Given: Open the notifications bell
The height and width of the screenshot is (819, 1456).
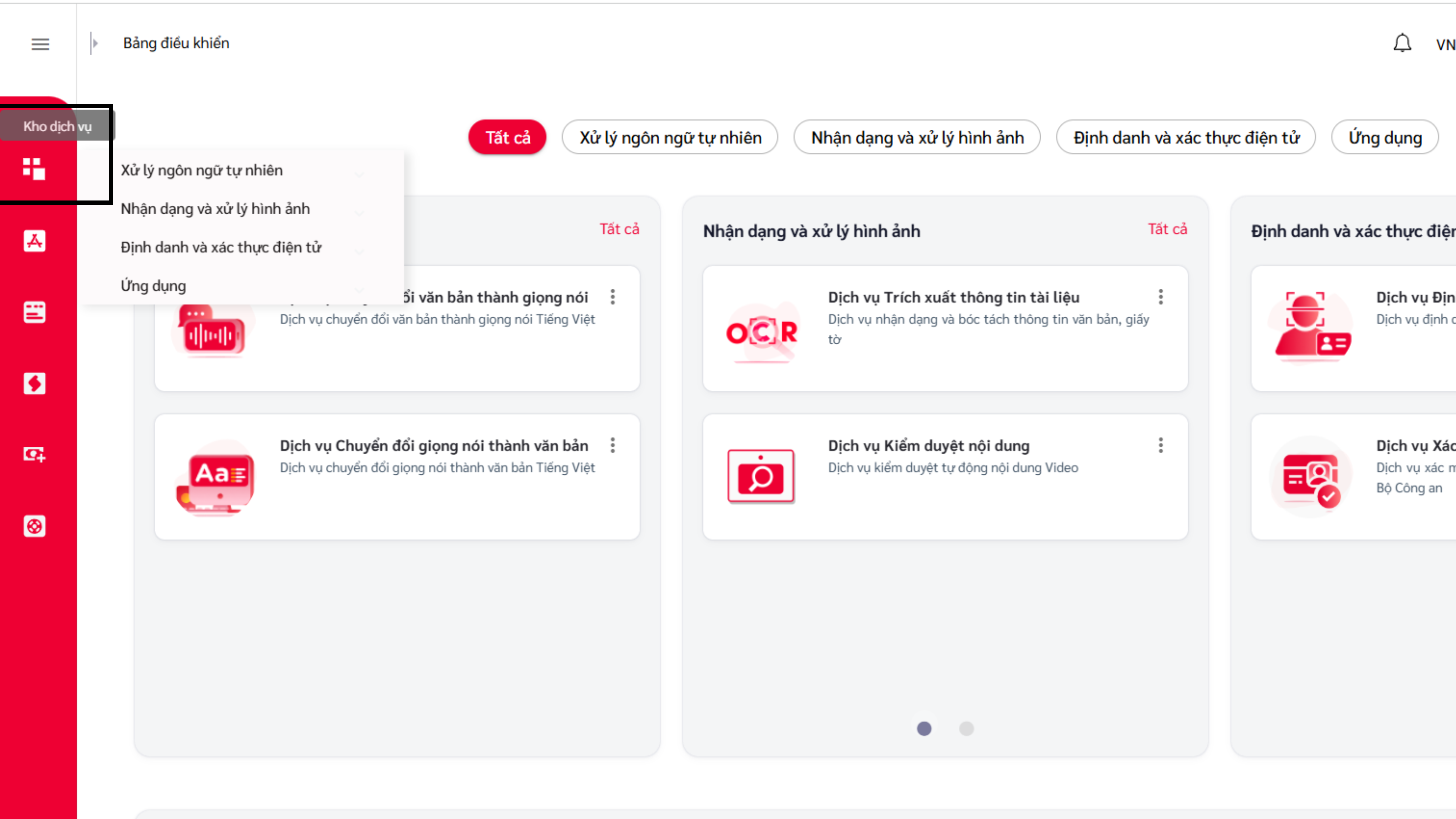Looking at the screenshot, I should (1402, 43).
